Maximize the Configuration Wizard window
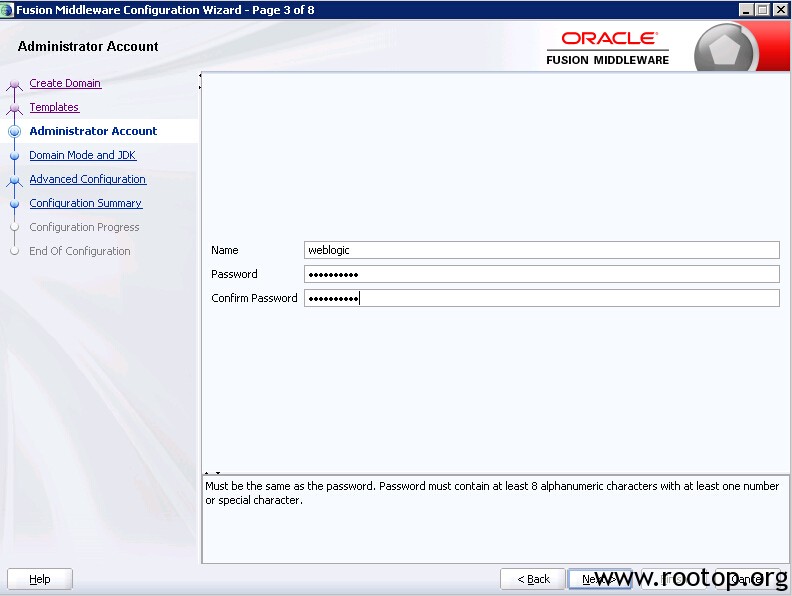 (x=763, y=10)
